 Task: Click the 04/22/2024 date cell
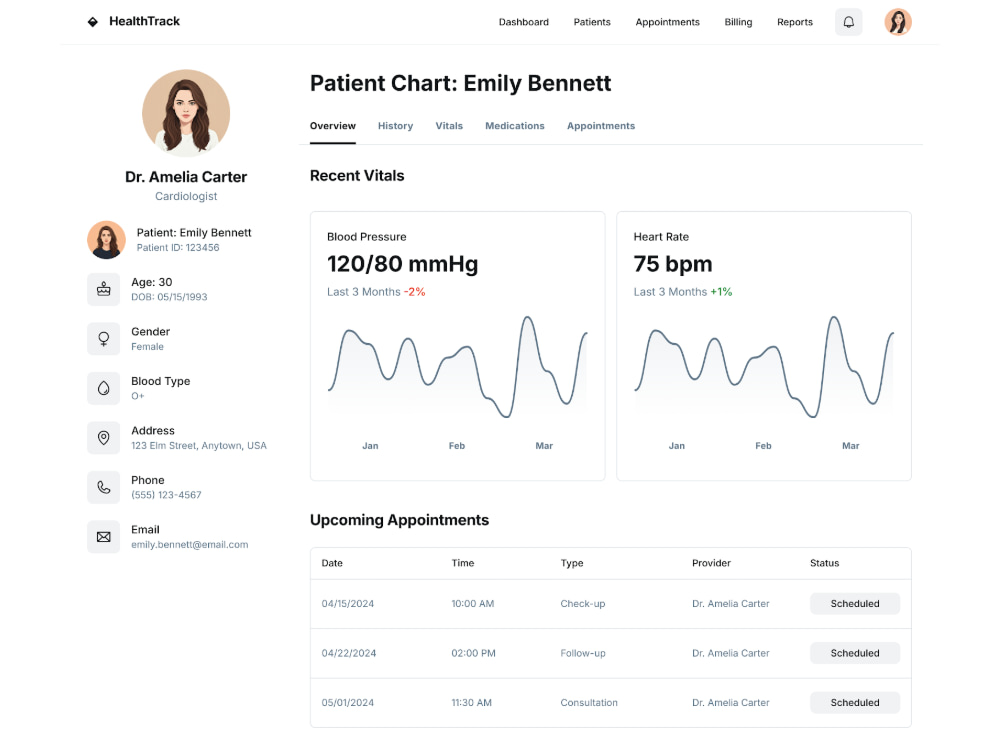pyautogui.click(x=349, y=653)
